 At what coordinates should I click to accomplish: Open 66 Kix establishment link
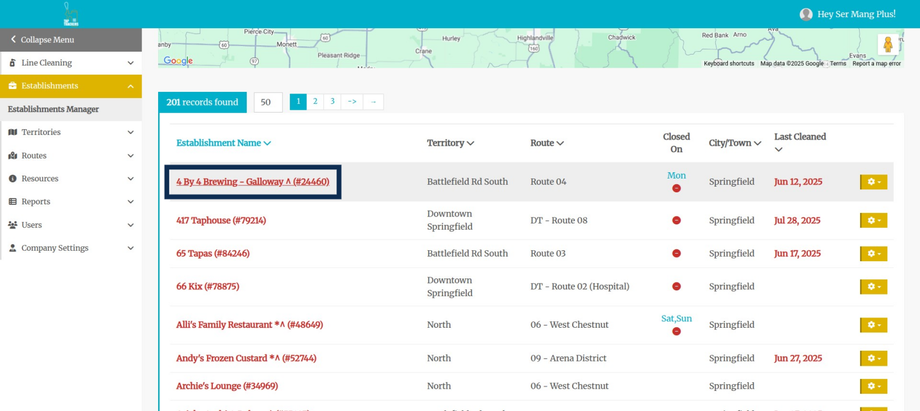[208, 287]
